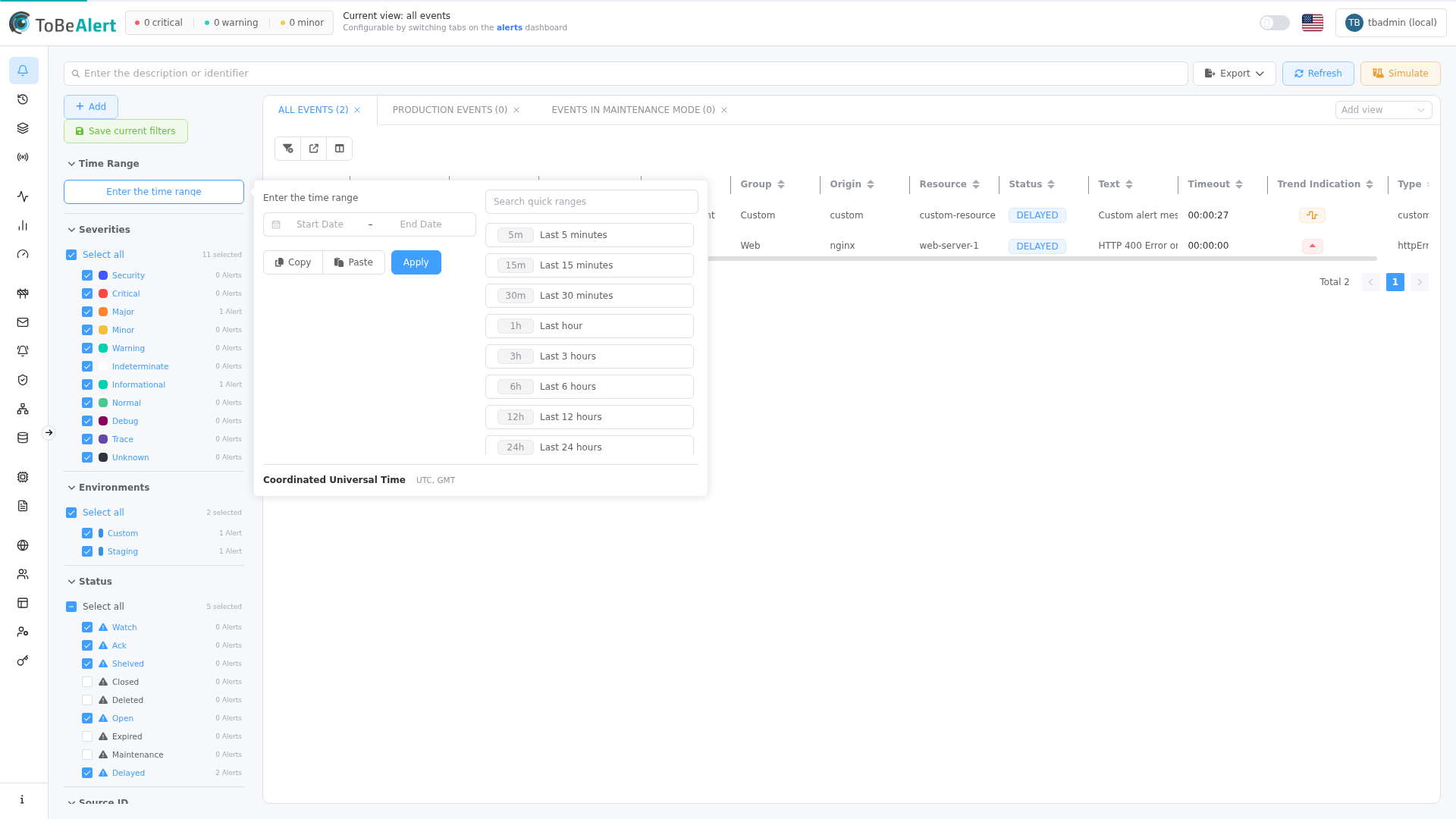Click the open-in-new-window toolbar icon
This screenshot has width=1456, height=819.
click(314, 149)
